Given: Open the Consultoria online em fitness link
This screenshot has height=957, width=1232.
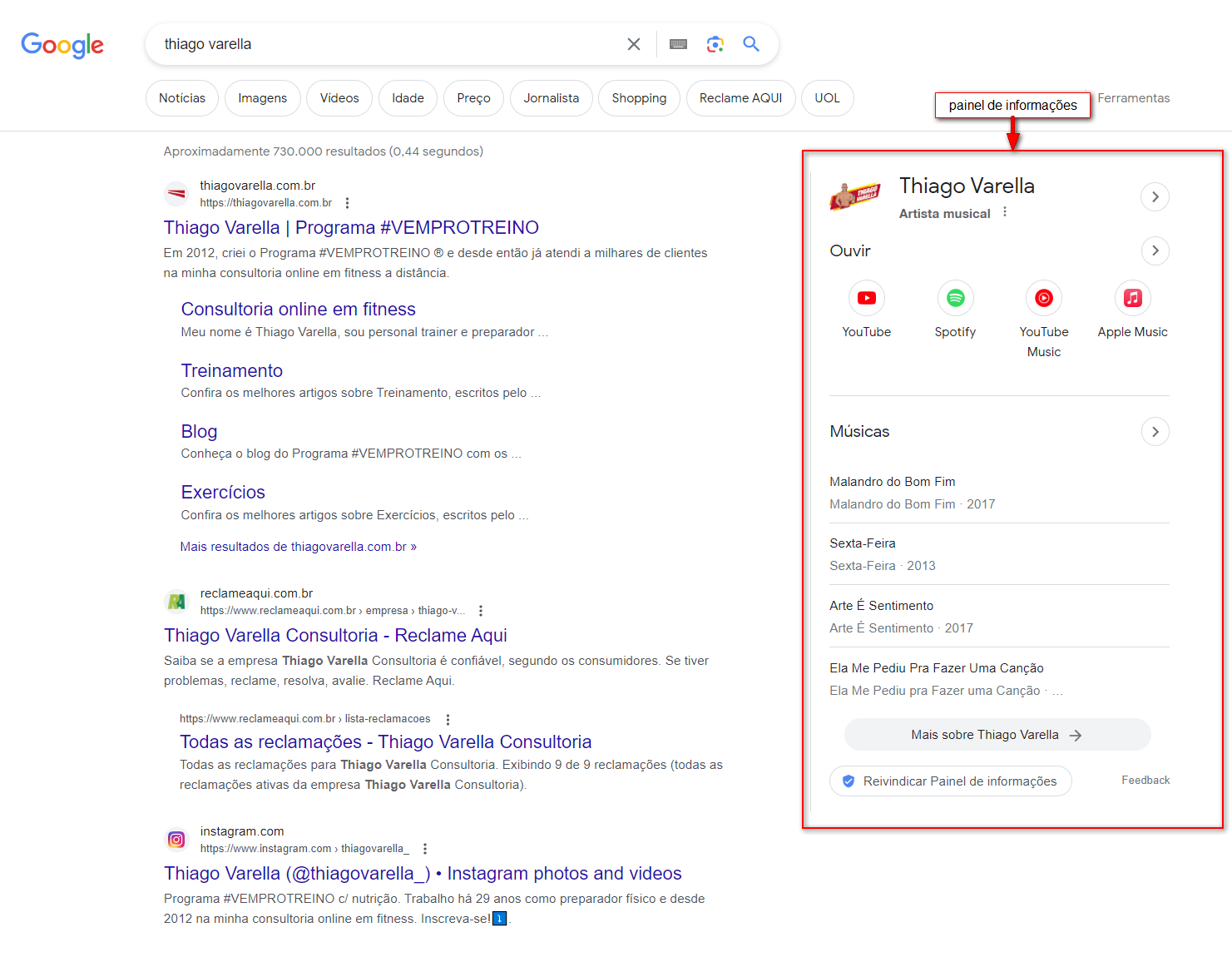Looking at the screenshot, I should click(298, 310).
